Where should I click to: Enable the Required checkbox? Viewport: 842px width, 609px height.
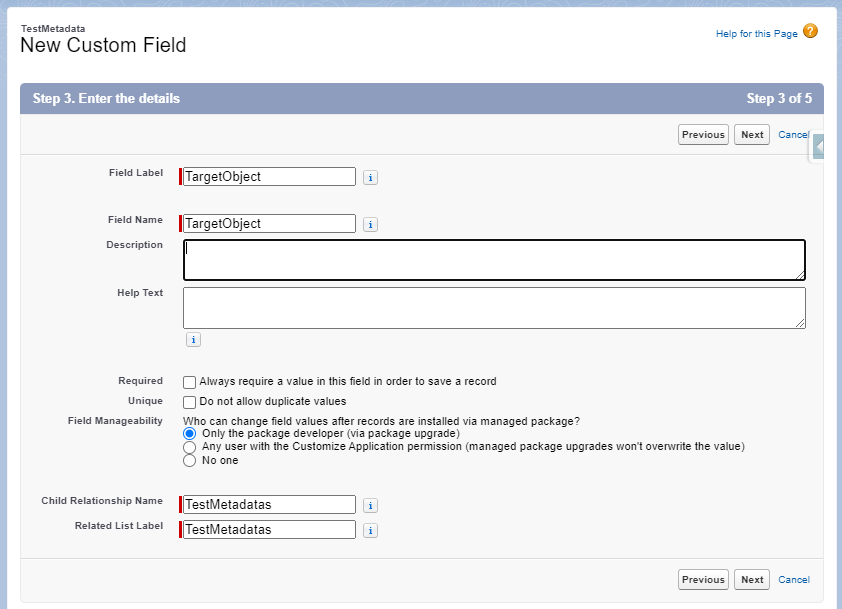(189, 382)
